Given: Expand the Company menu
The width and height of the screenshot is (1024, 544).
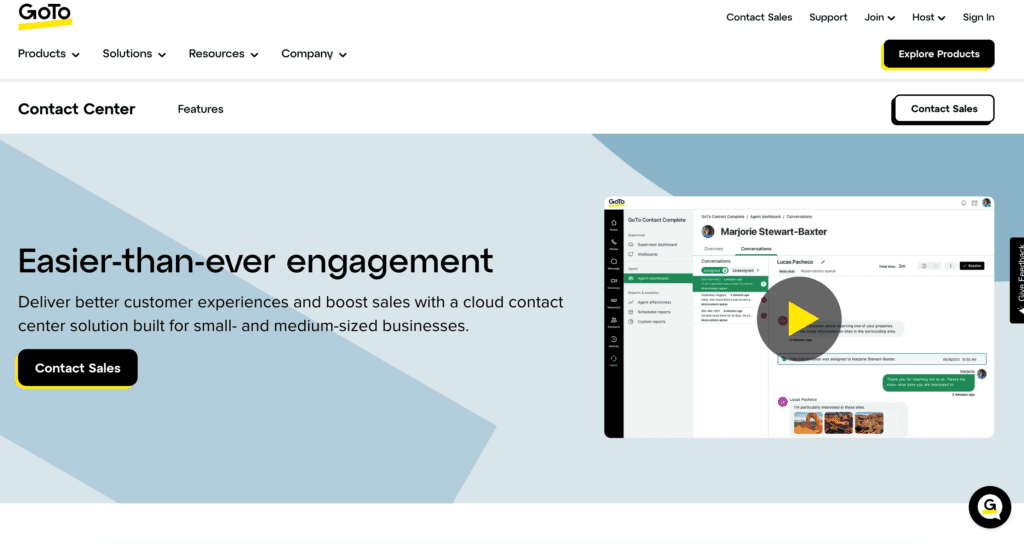Looking at the screenshot, I should point(313,54).
